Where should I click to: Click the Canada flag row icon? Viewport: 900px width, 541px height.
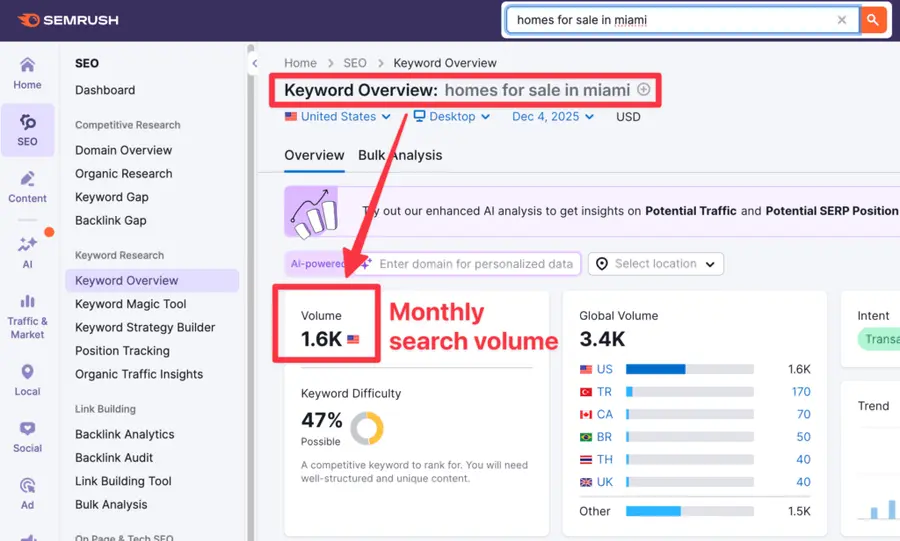click(x=585, y=414)
